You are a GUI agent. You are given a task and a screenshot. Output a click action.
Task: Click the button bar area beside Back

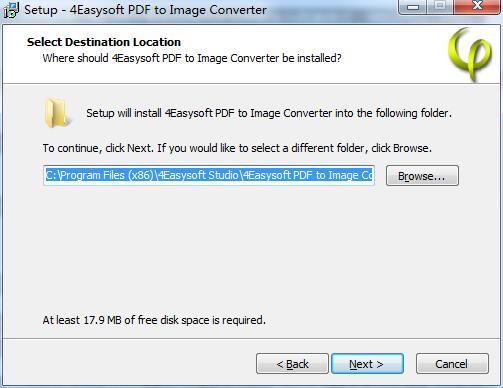[130, 363]
